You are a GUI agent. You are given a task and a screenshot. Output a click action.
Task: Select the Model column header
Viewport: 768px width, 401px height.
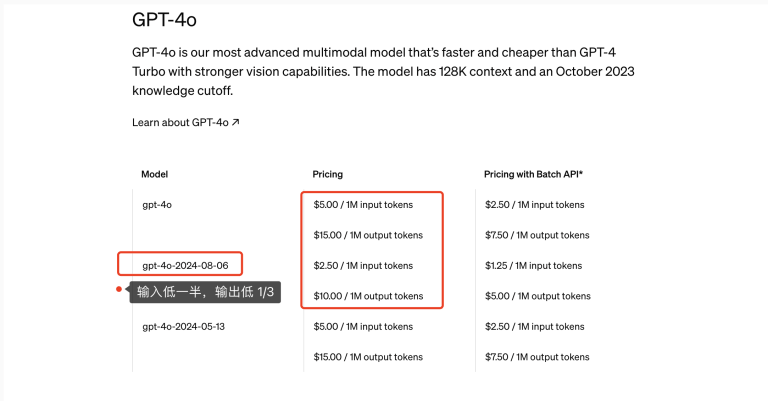[155, 174]
